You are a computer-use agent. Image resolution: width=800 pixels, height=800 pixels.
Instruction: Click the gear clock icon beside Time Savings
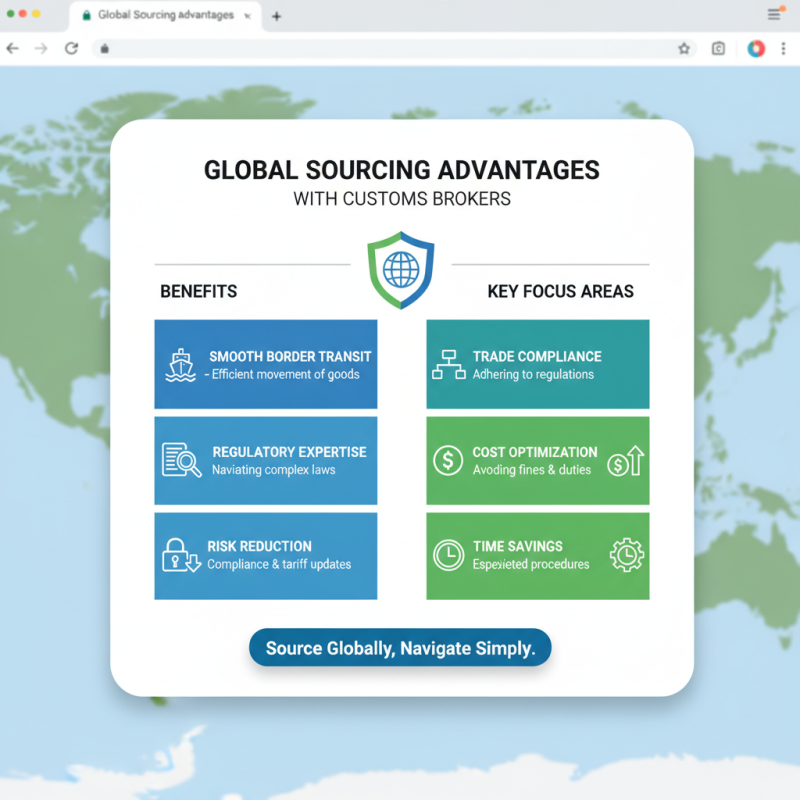pyautogui.click(x=626, y=556)
